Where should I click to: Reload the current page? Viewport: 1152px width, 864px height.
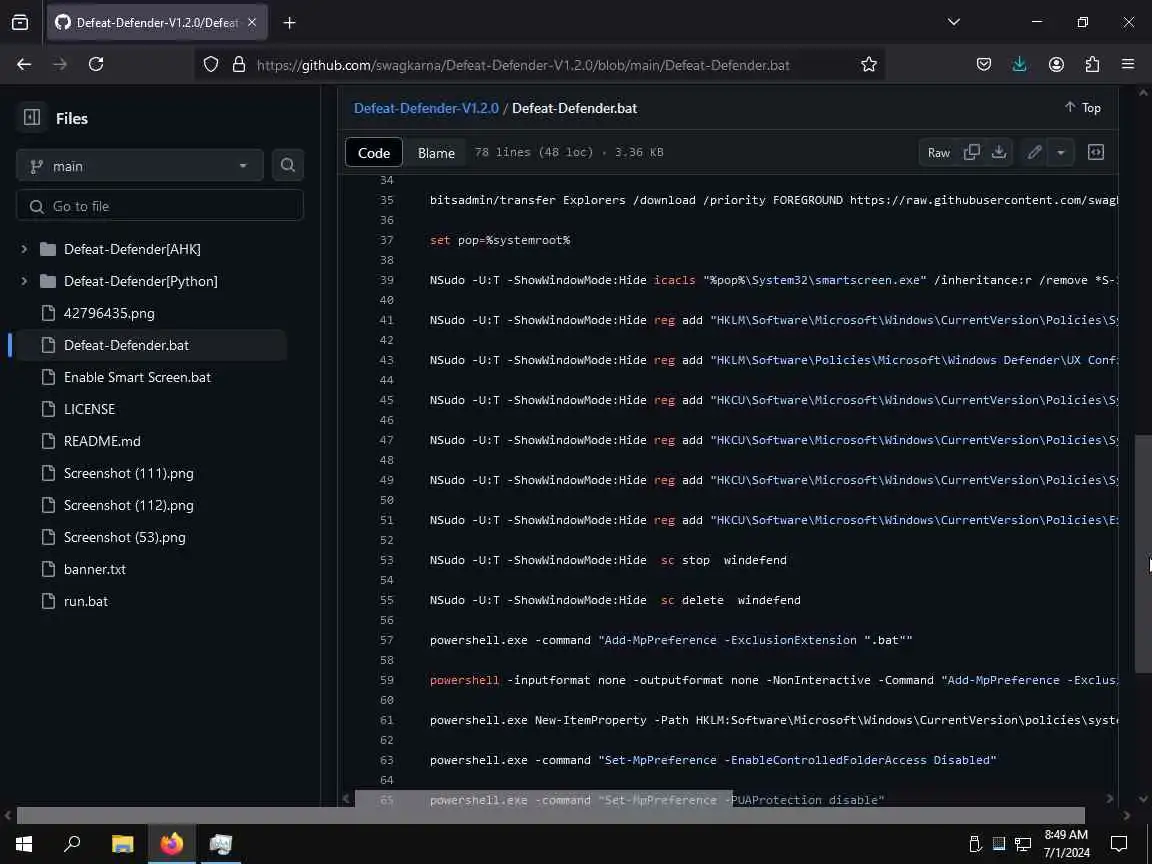click(96, 65)
